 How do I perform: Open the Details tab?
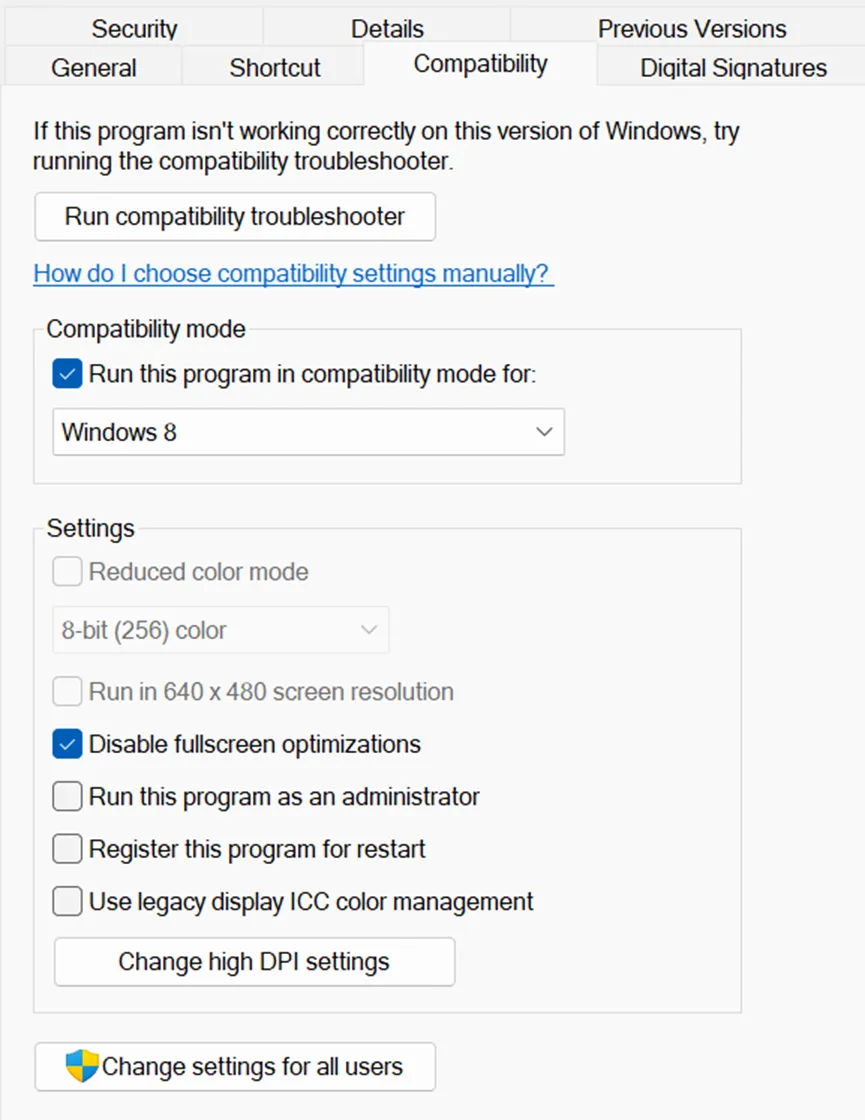(387, 28)
